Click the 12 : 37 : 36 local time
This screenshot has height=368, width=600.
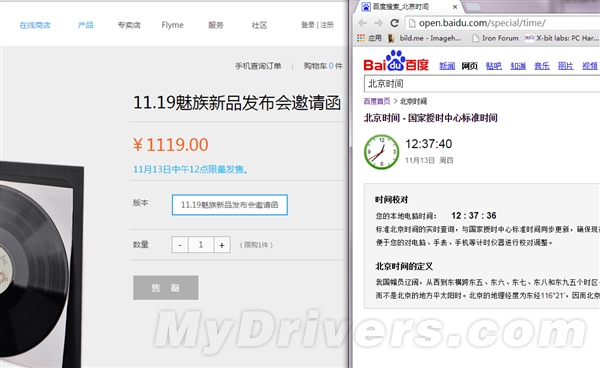point(474,216)
